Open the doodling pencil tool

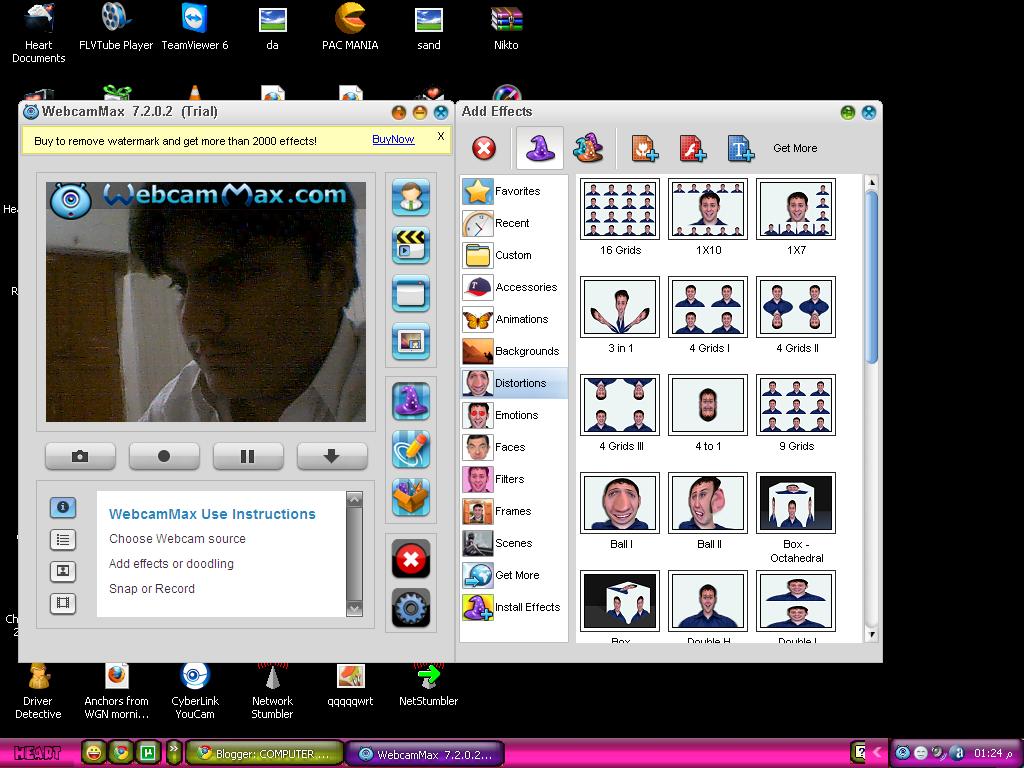tap(411, 448)
